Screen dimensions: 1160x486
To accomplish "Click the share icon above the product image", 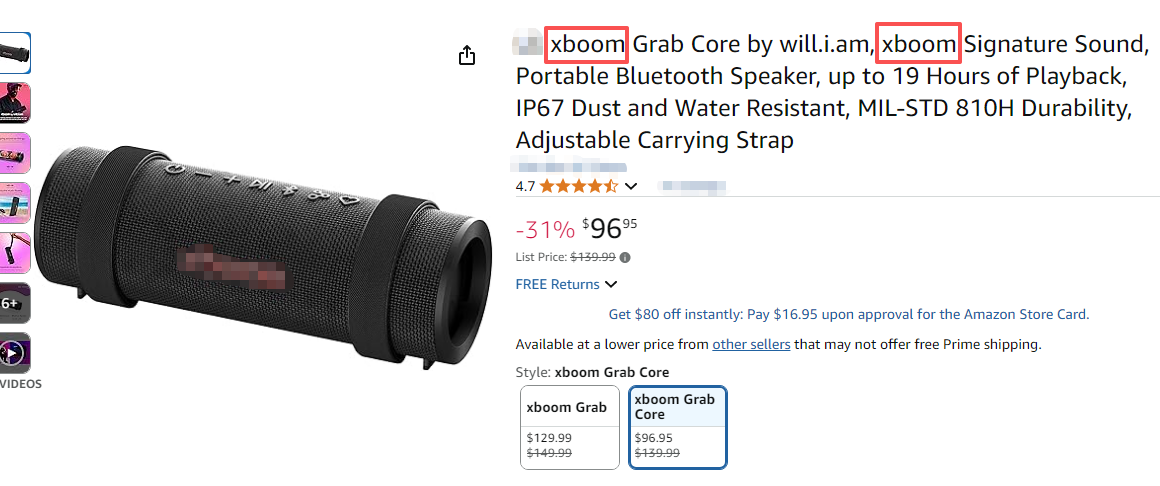I will (x=467, y=56).
